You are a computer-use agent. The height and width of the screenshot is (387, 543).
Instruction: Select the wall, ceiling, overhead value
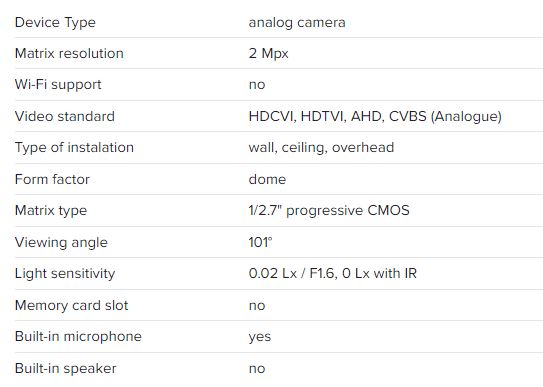pyautogui.click(x=321, y=148)
